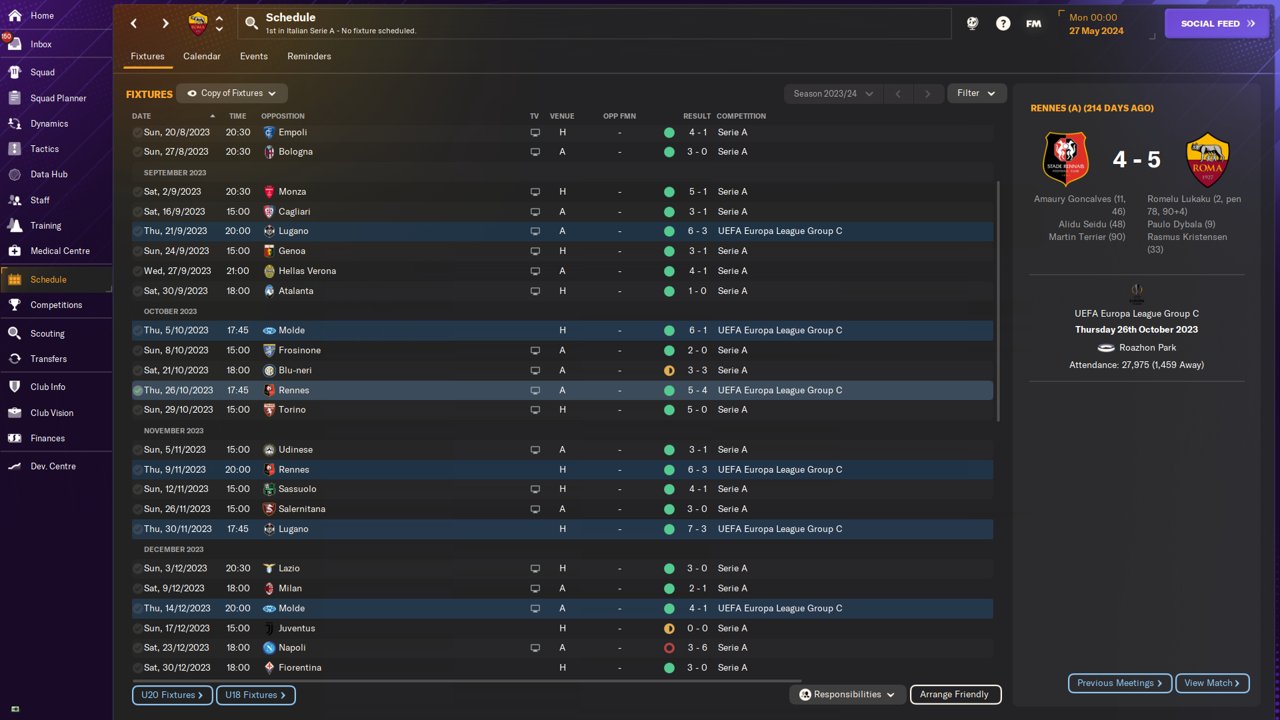Open the FM menu icon

[x=1034, y=23]
